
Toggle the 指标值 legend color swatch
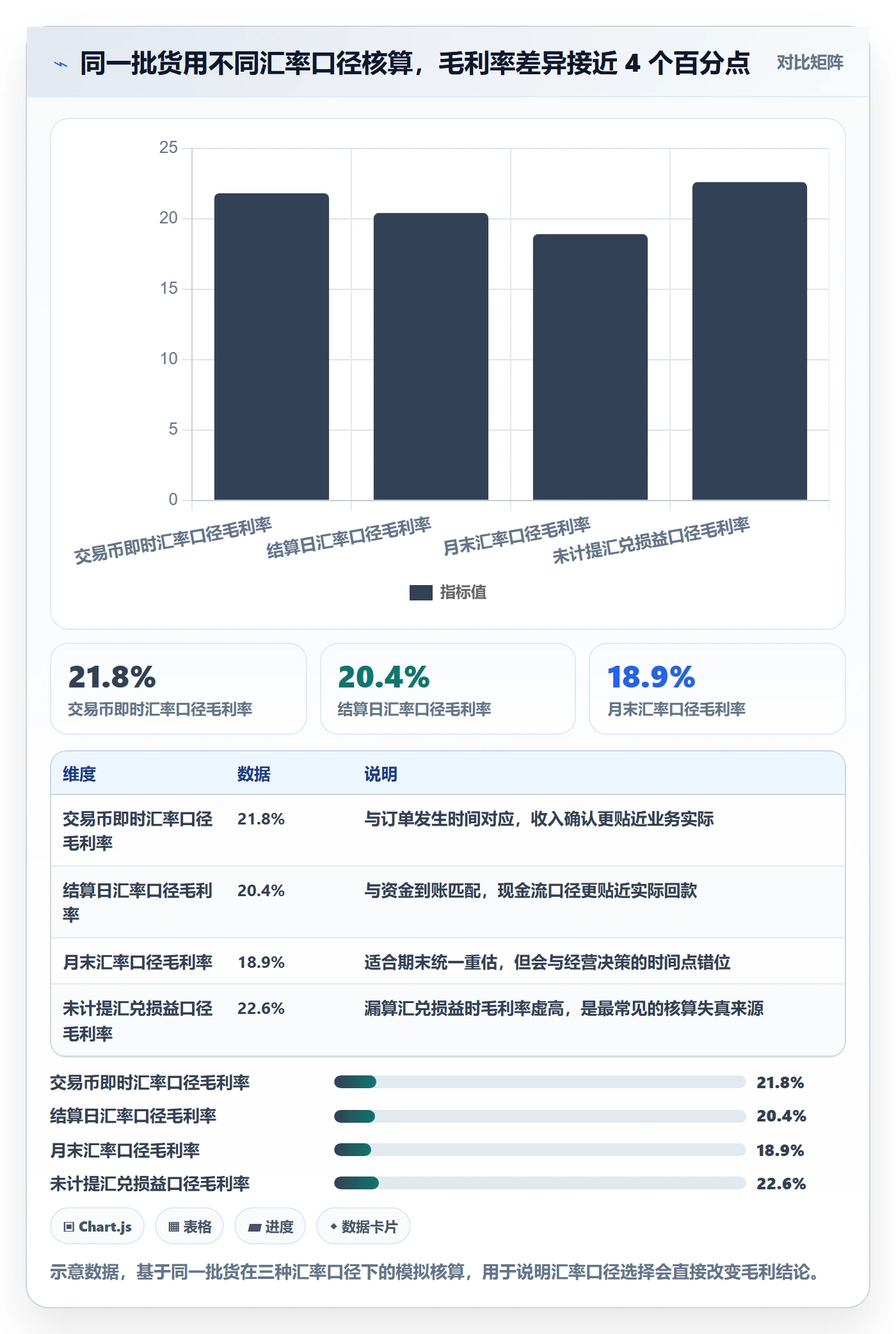(x=421, y=593)
